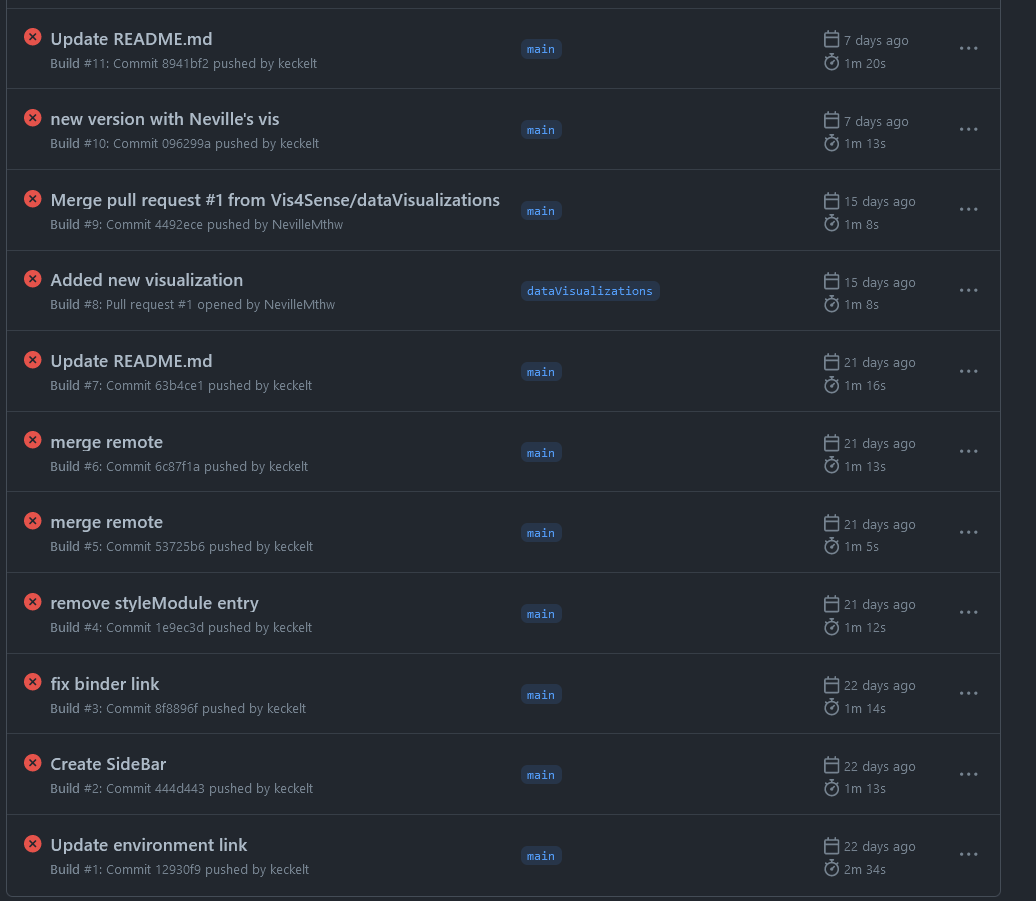
Task: Click the calendar icon on the 'fix binder link' row
Action: click(x=831, y=684)
